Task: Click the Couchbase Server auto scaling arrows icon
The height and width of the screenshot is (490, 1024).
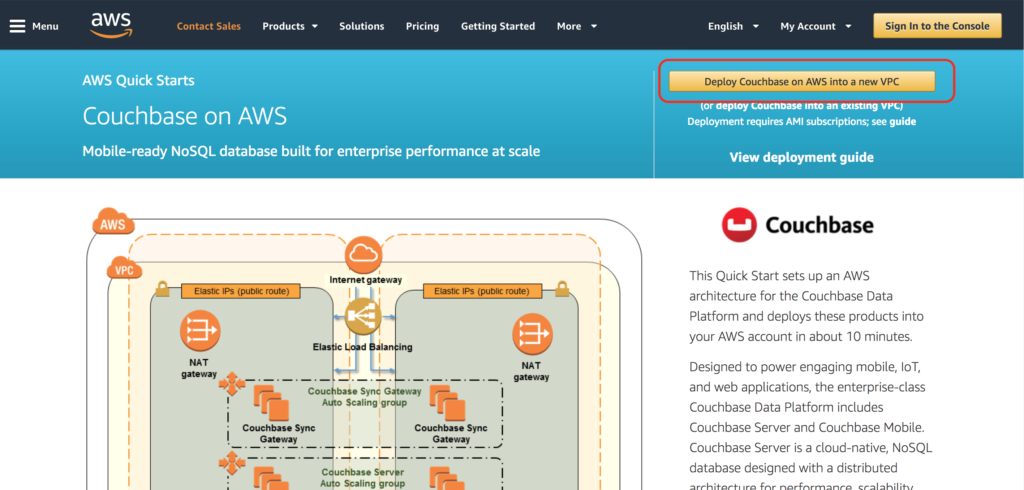Action: (x=232, y=463)
